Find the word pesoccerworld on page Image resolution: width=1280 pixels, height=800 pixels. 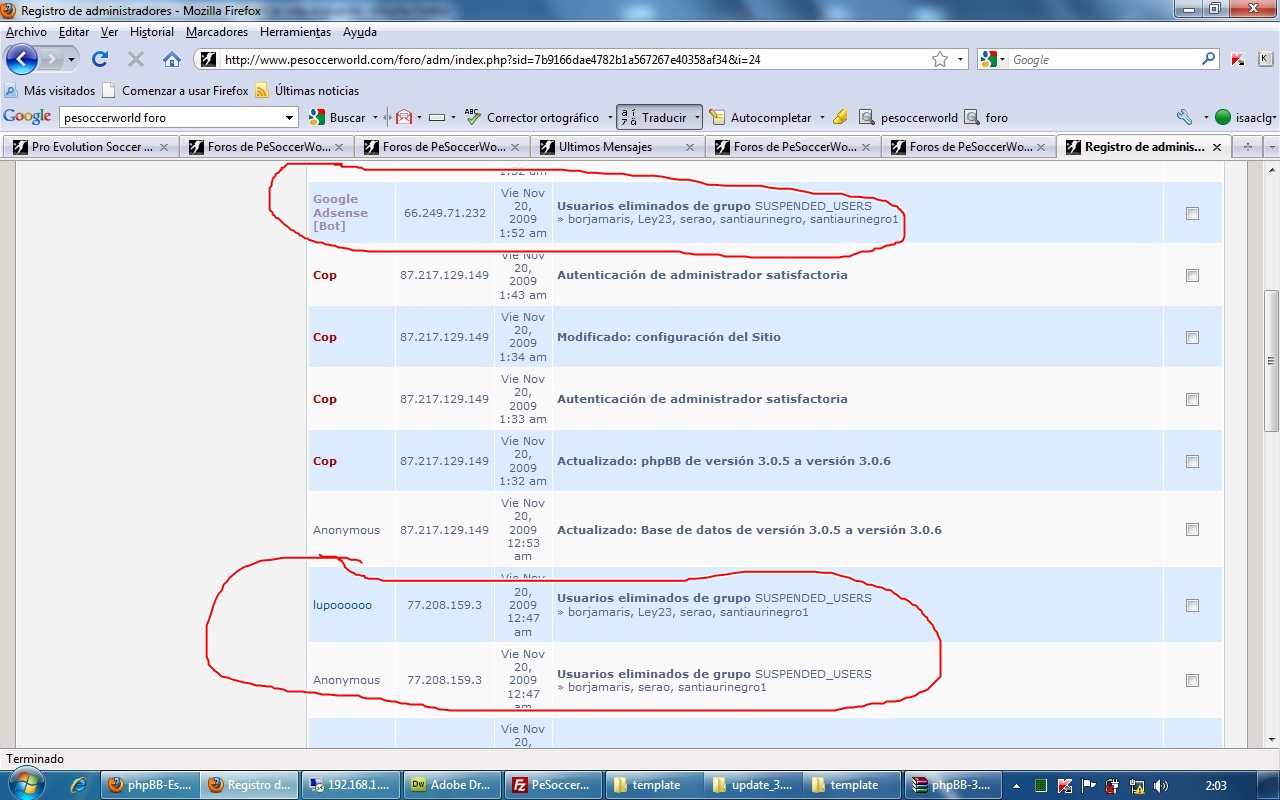tap(908, 117)
